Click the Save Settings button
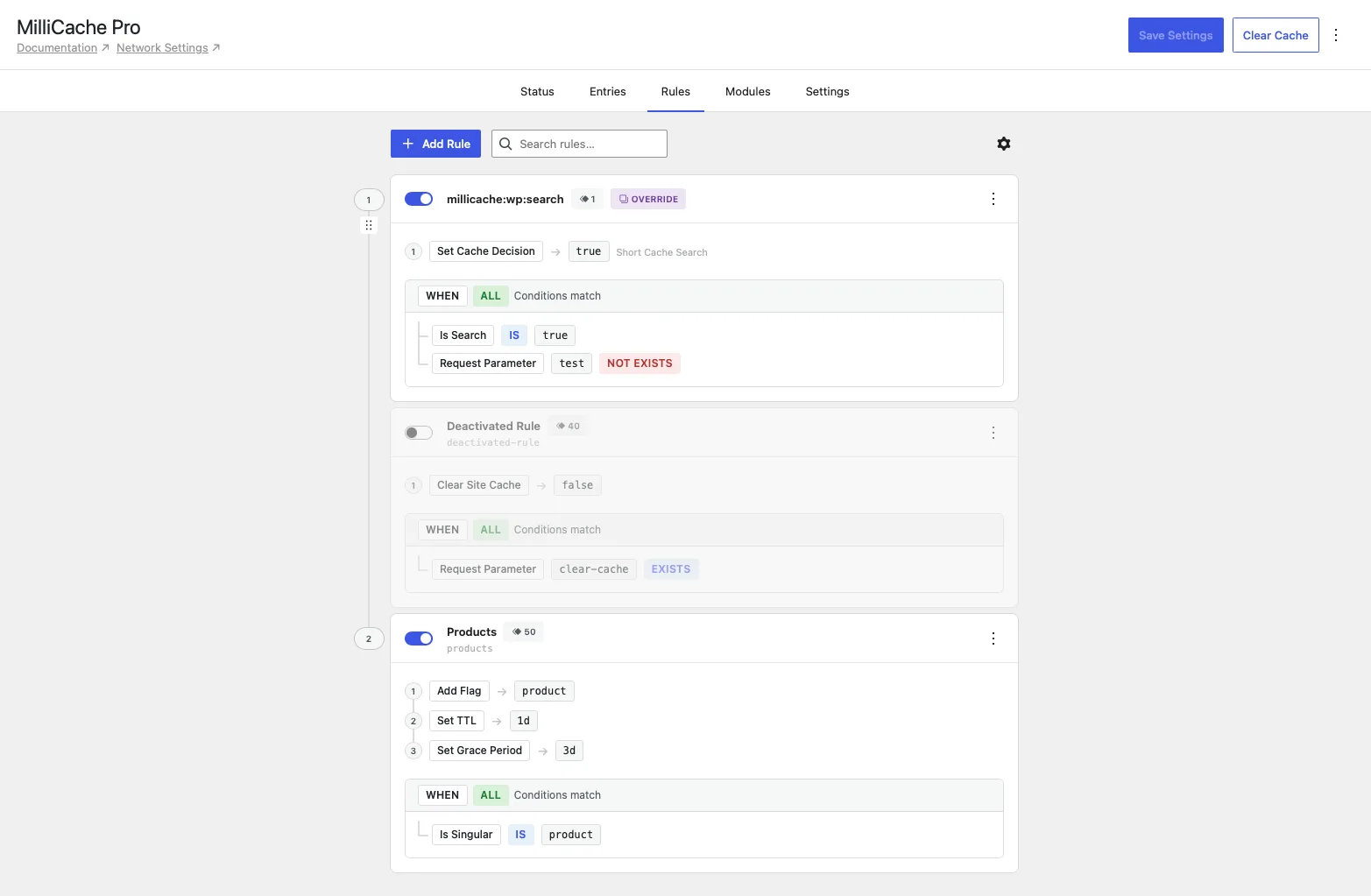Screen dimensions: 1371x896 (1176, 35)
